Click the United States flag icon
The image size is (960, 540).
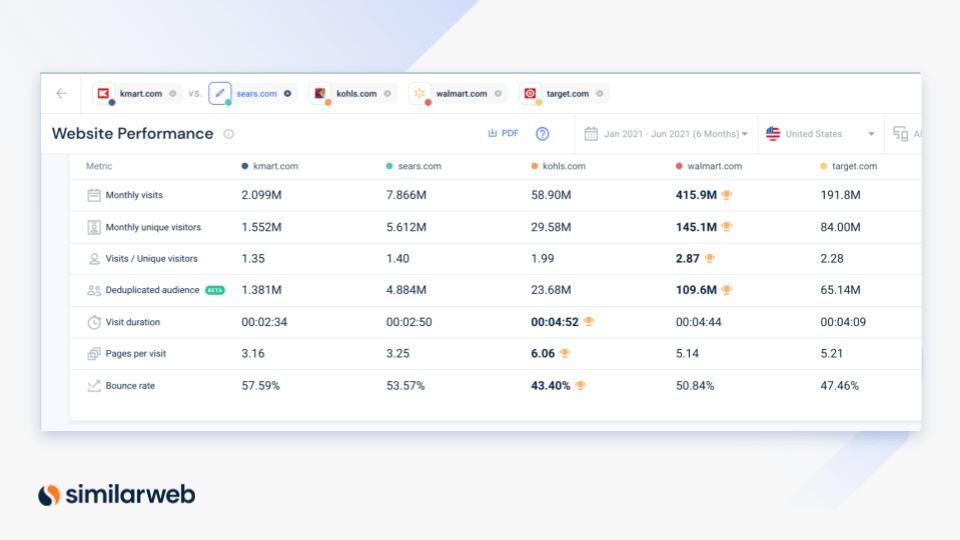tap(773, 133)
